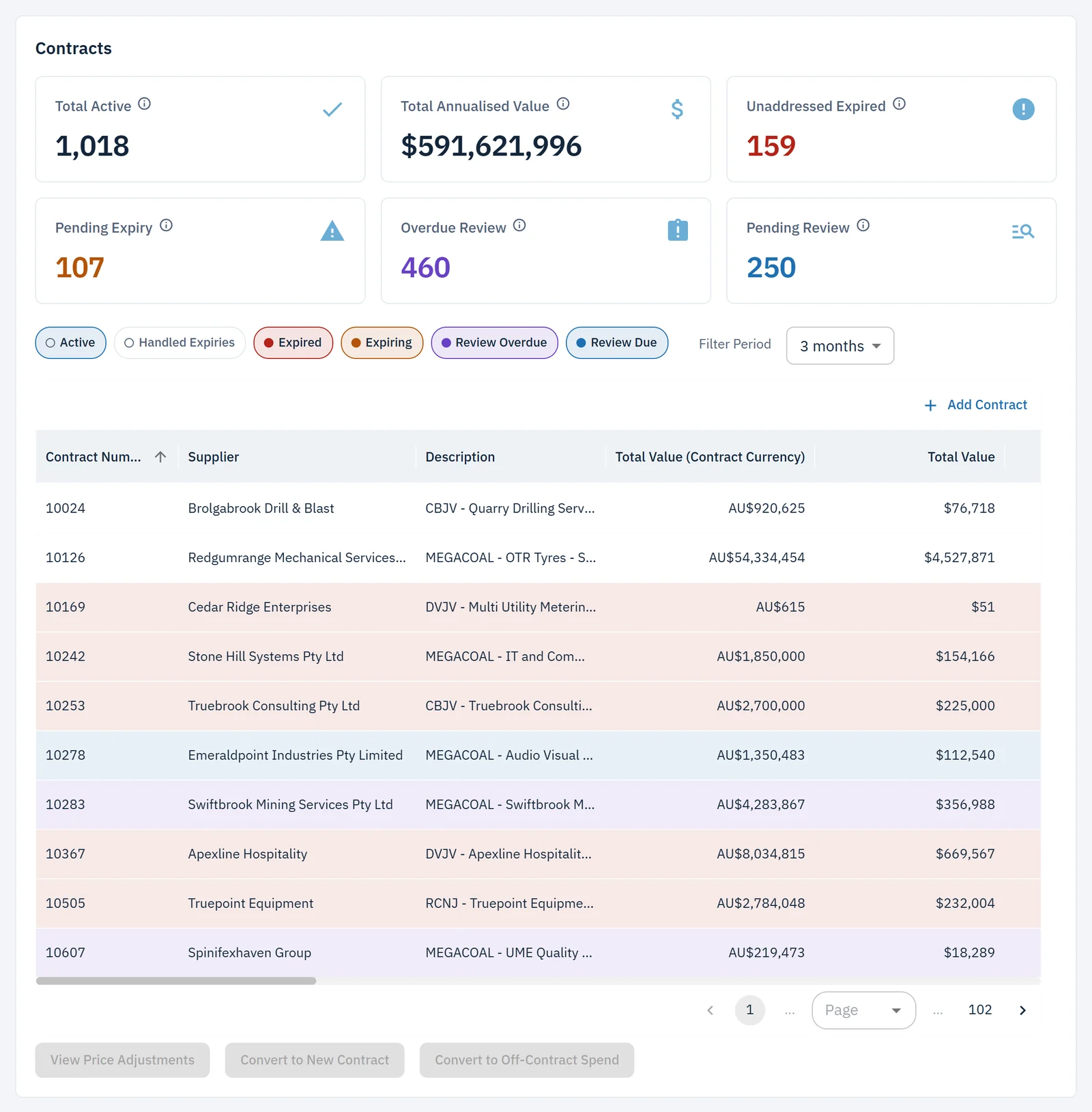The height and width of the screenshot is (1112, 1092).
Task: Select supplier Stone Hill Systems Pty Ltd
Action: click(x=266, y=656)
